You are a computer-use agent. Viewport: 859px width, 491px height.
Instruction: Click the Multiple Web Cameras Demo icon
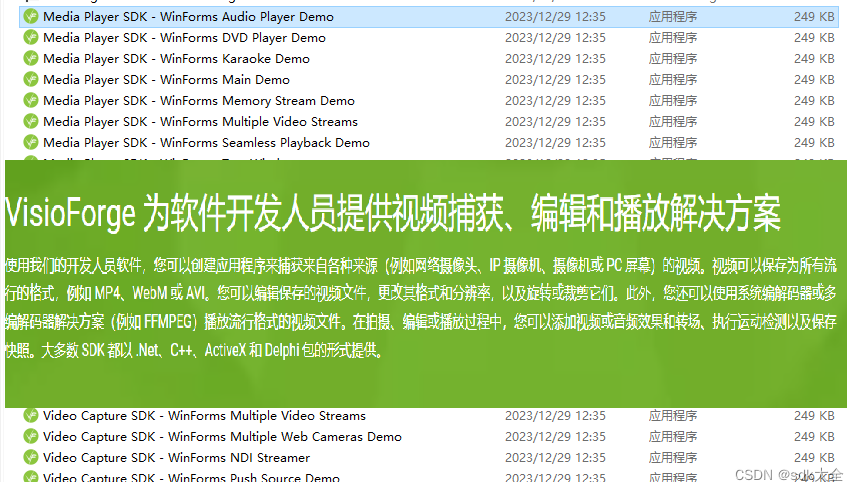31,437
